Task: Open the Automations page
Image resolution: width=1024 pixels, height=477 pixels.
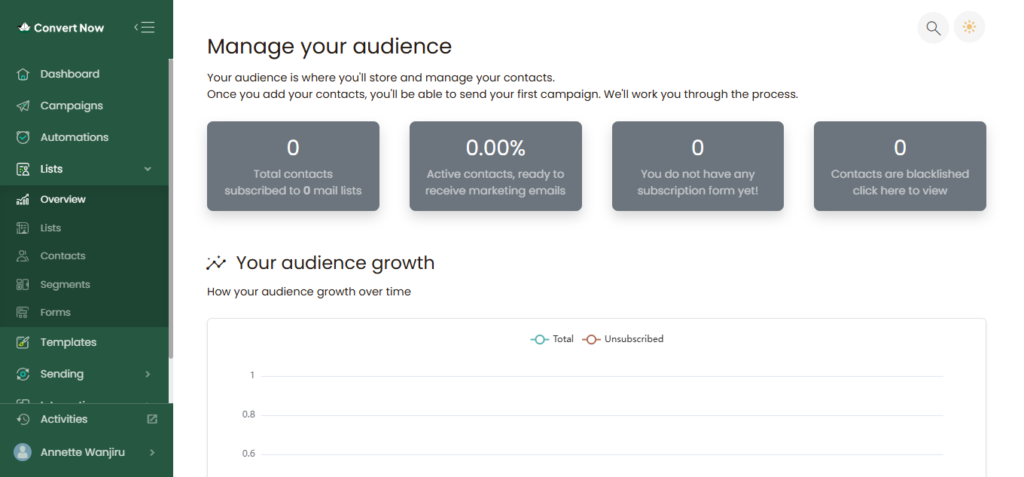Action: coord(74,137)
